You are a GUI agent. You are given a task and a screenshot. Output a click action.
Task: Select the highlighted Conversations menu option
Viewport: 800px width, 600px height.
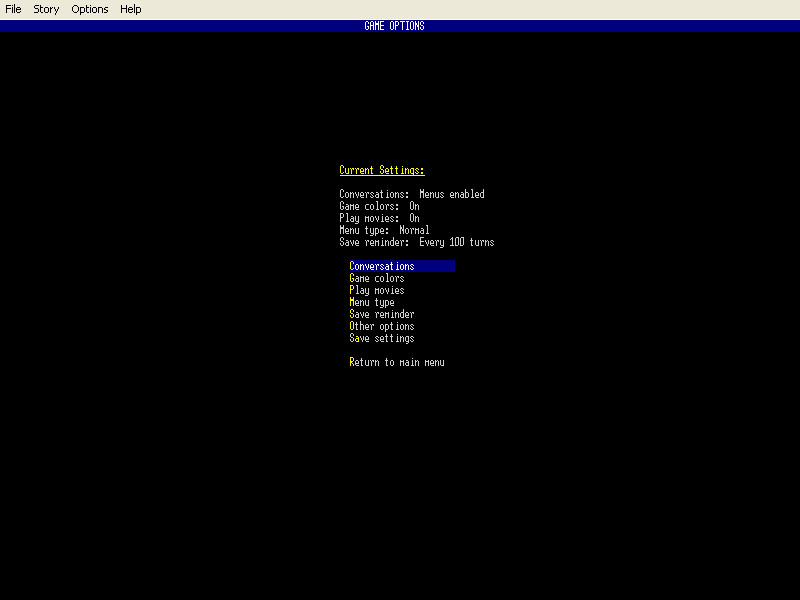[382, 266]
